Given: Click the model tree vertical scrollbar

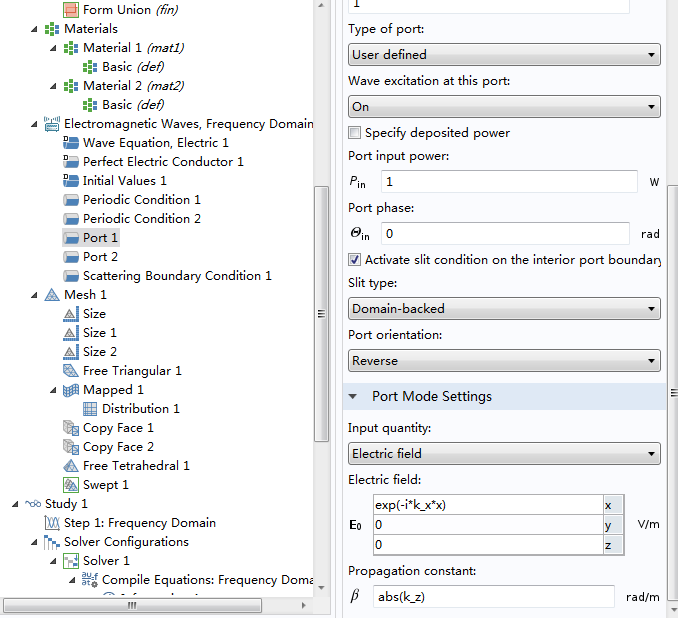Looking at the screenshot, I should pos(321,312).
